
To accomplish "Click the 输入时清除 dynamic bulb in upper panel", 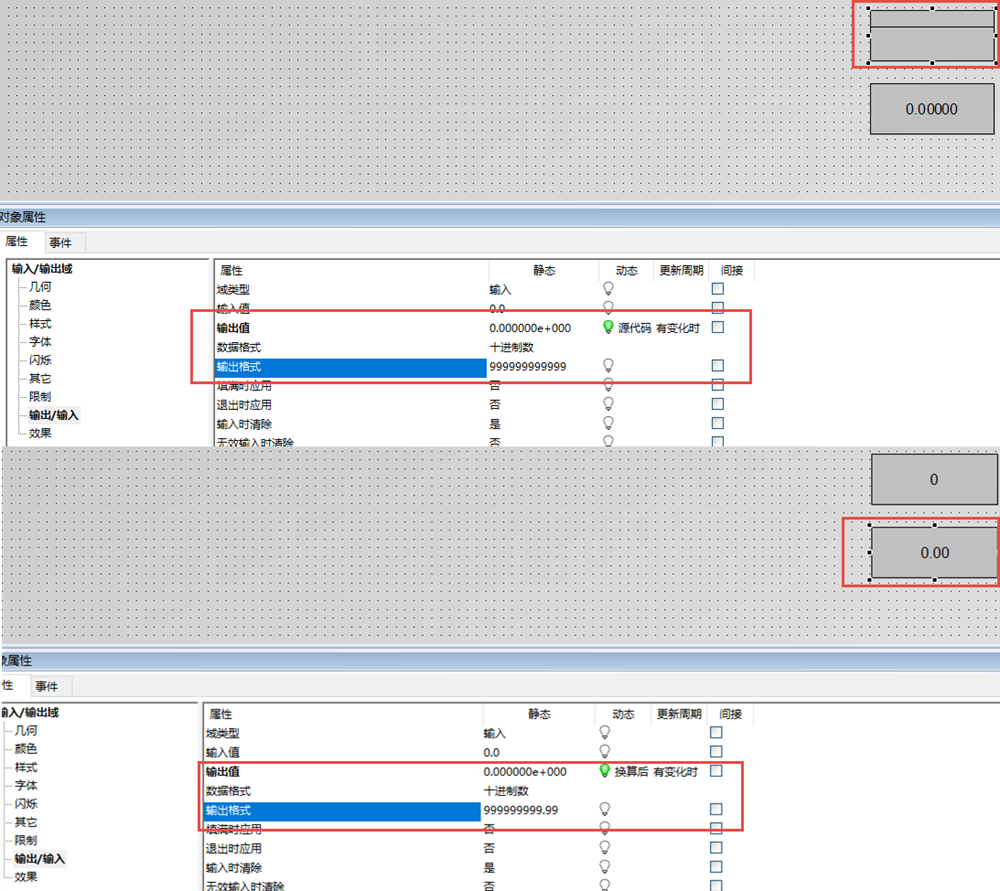I will [x=608, y=424].
